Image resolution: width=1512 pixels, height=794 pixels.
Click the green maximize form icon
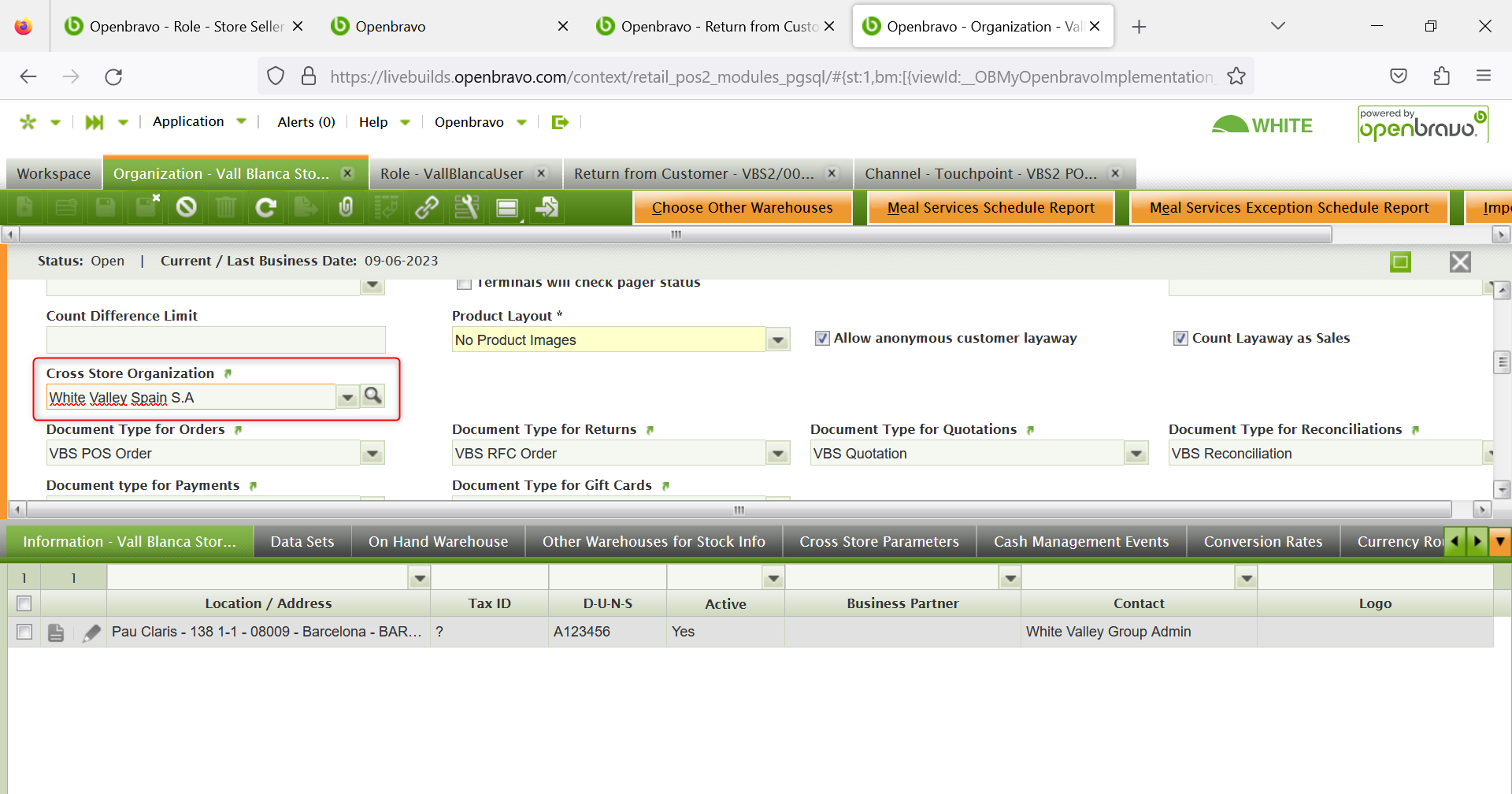pos(1400,262)
